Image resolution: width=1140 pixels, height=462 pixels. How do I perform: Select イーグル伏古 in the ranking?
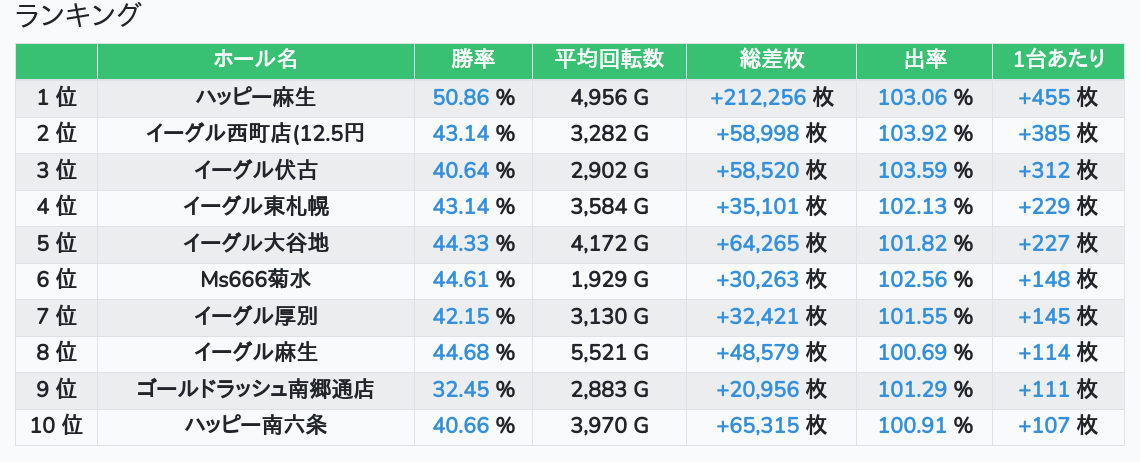pyautogui.click(x=256, y=170)
